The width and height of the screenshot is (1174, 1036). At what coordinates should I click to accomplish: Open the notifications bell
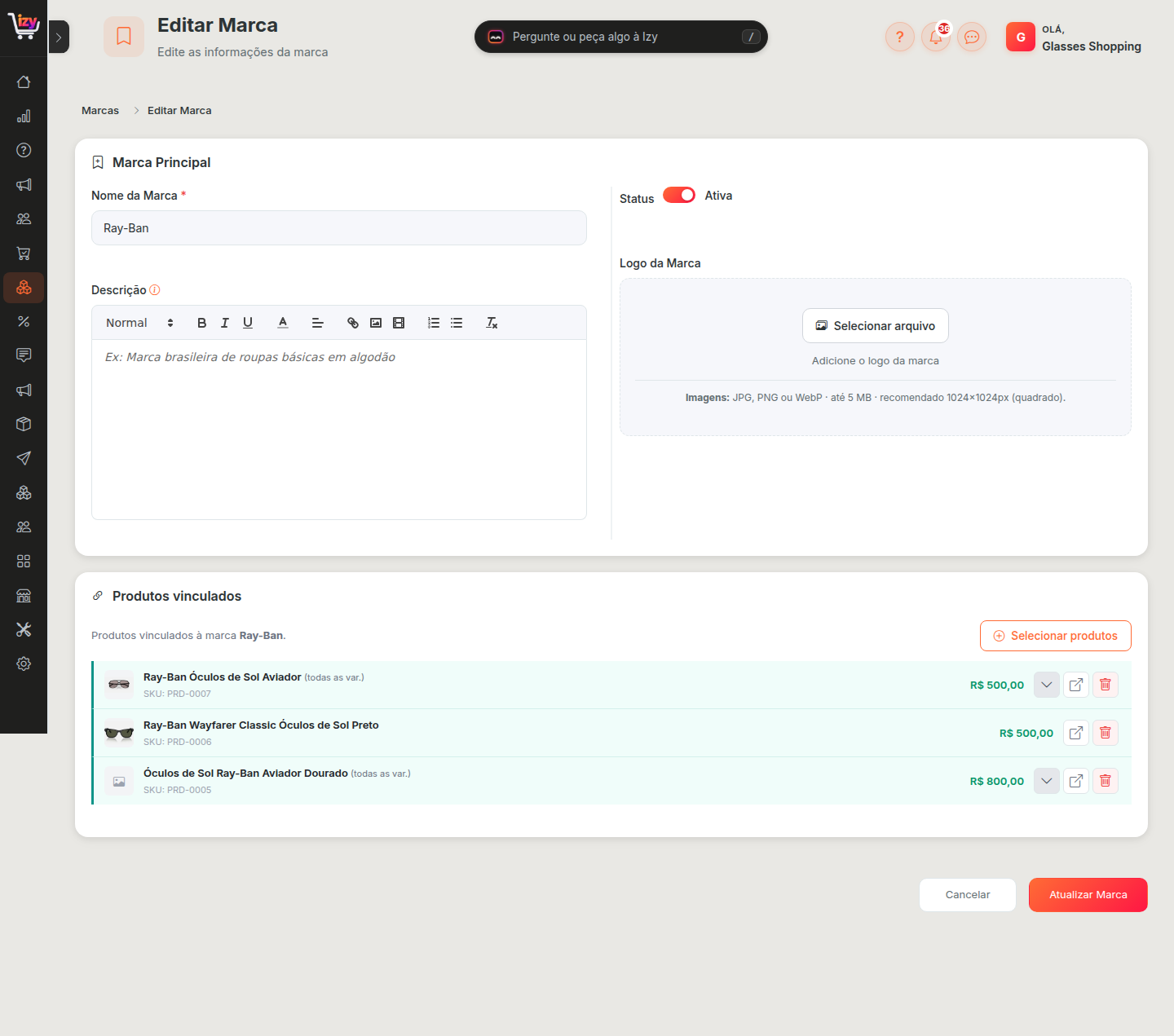936,37
